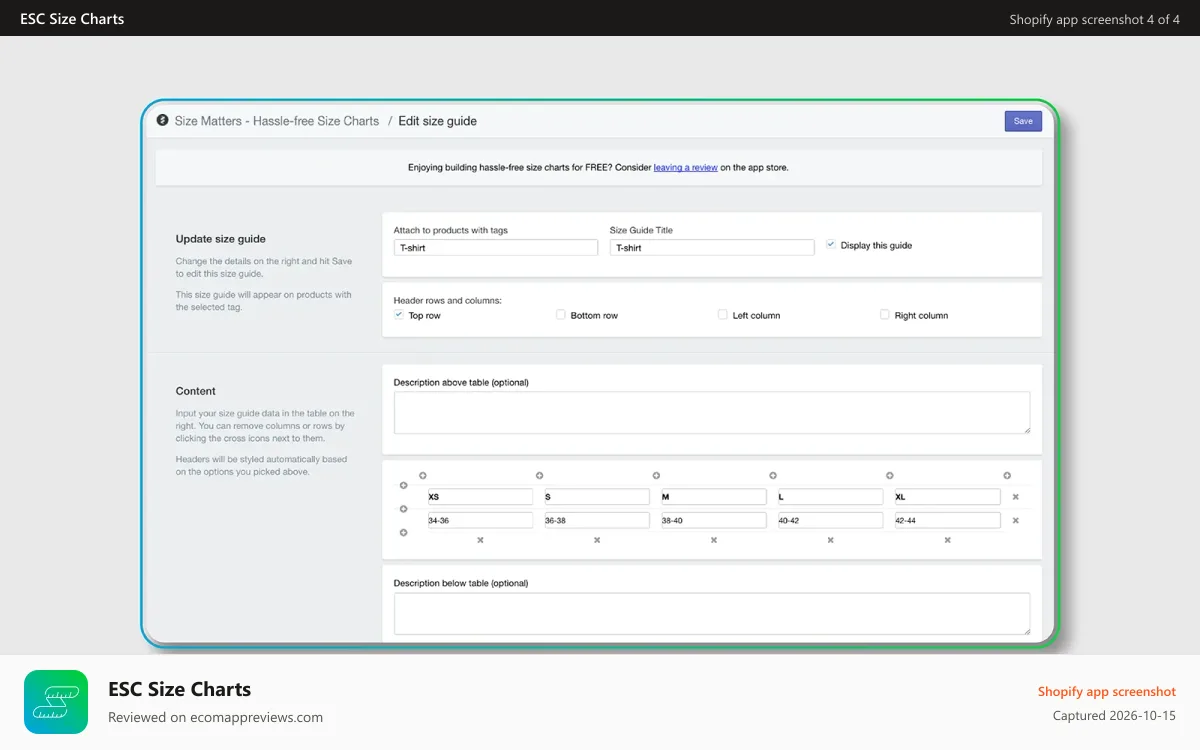The width and height of the screenshot is (1200, 750).
Task: Focus the Description above table textarea
Action: pos(712,413)
